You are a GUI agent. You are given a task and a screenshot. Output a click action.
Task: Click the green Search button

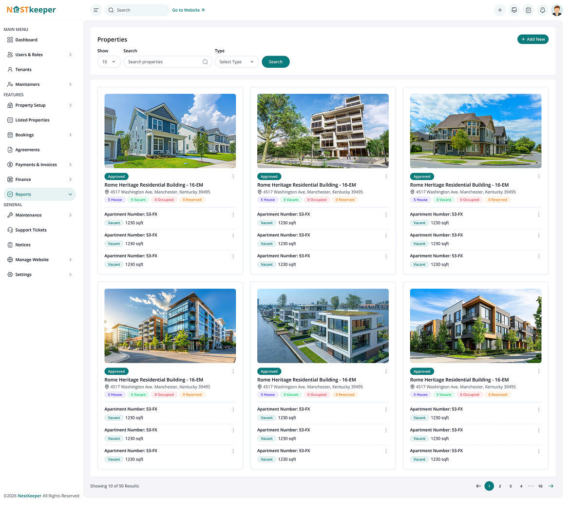(276, 62)
